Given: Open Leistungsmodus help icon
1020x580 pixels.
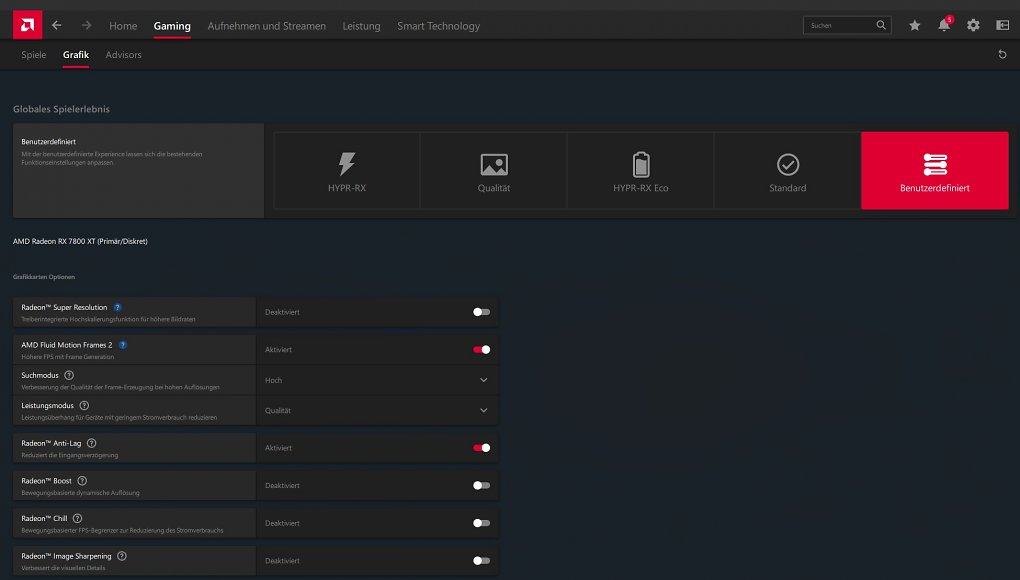Looking at the screenshot, I should pyautogui.click(x=84, y=406).
